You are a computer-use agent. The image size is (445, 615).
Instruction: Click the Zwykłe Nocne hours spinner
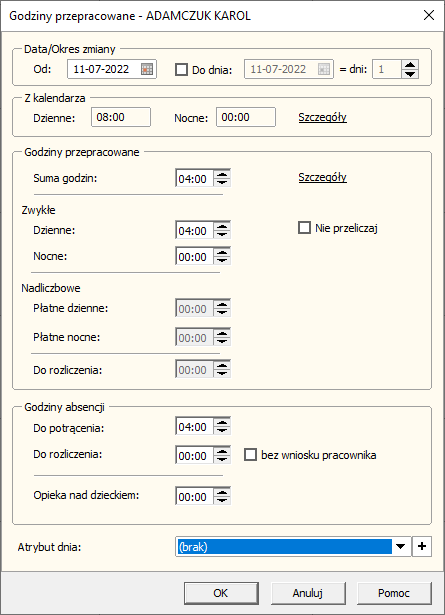pyautogui.click(x=222, y=256)
